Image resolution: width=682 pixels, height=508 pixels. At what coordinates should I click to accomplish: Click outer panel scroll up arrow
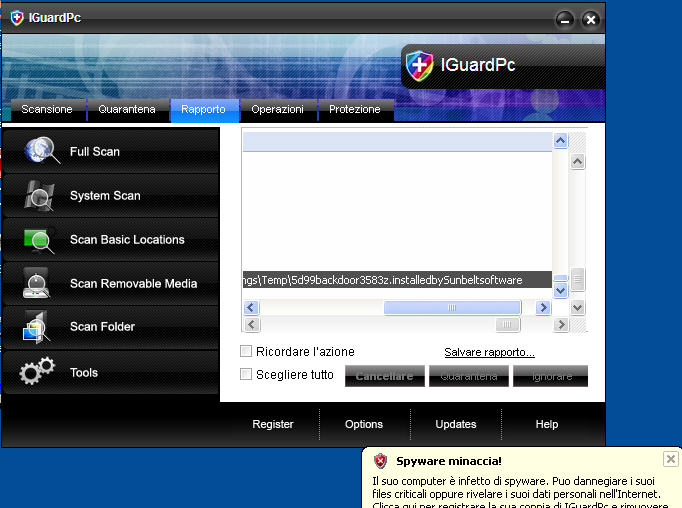[x=577, y=162]
